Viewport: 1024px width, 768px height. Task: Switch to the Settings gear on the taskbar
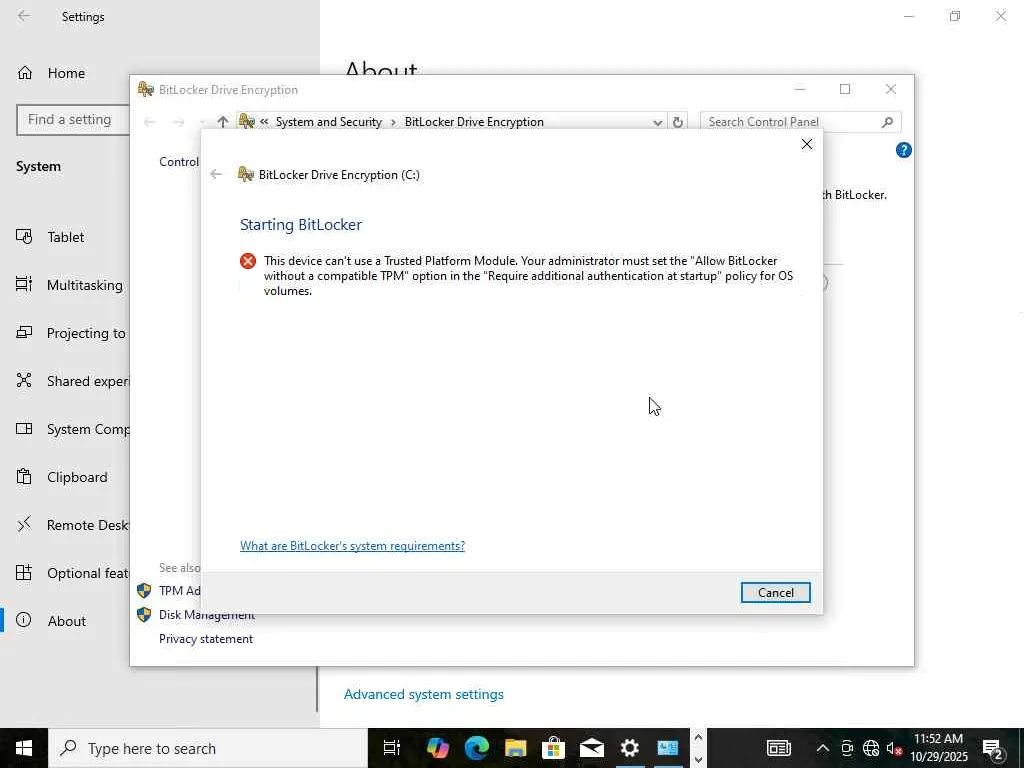(x=630, y=748)
